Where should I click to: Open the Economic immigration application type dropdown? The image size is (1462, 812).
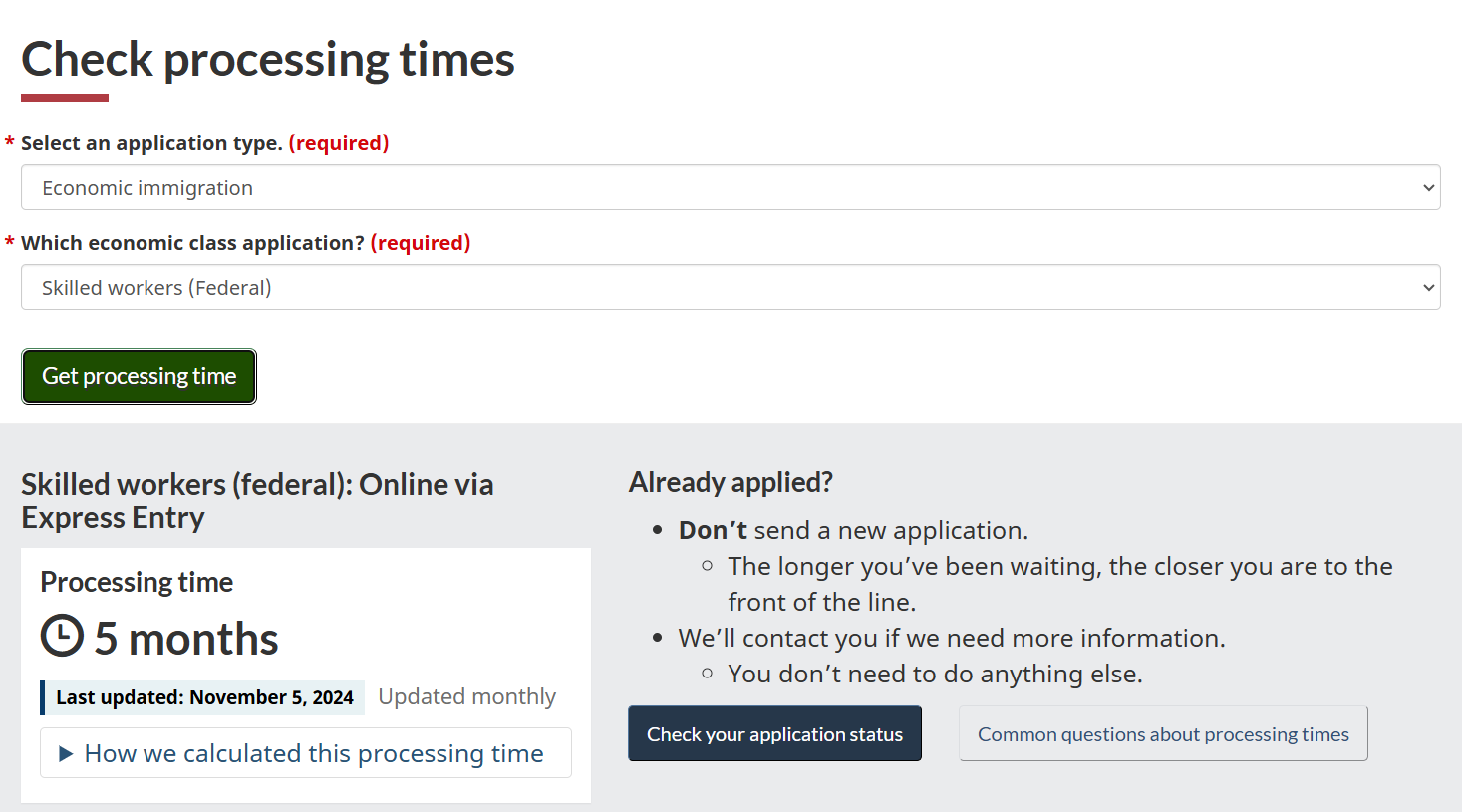click(731, 187)
